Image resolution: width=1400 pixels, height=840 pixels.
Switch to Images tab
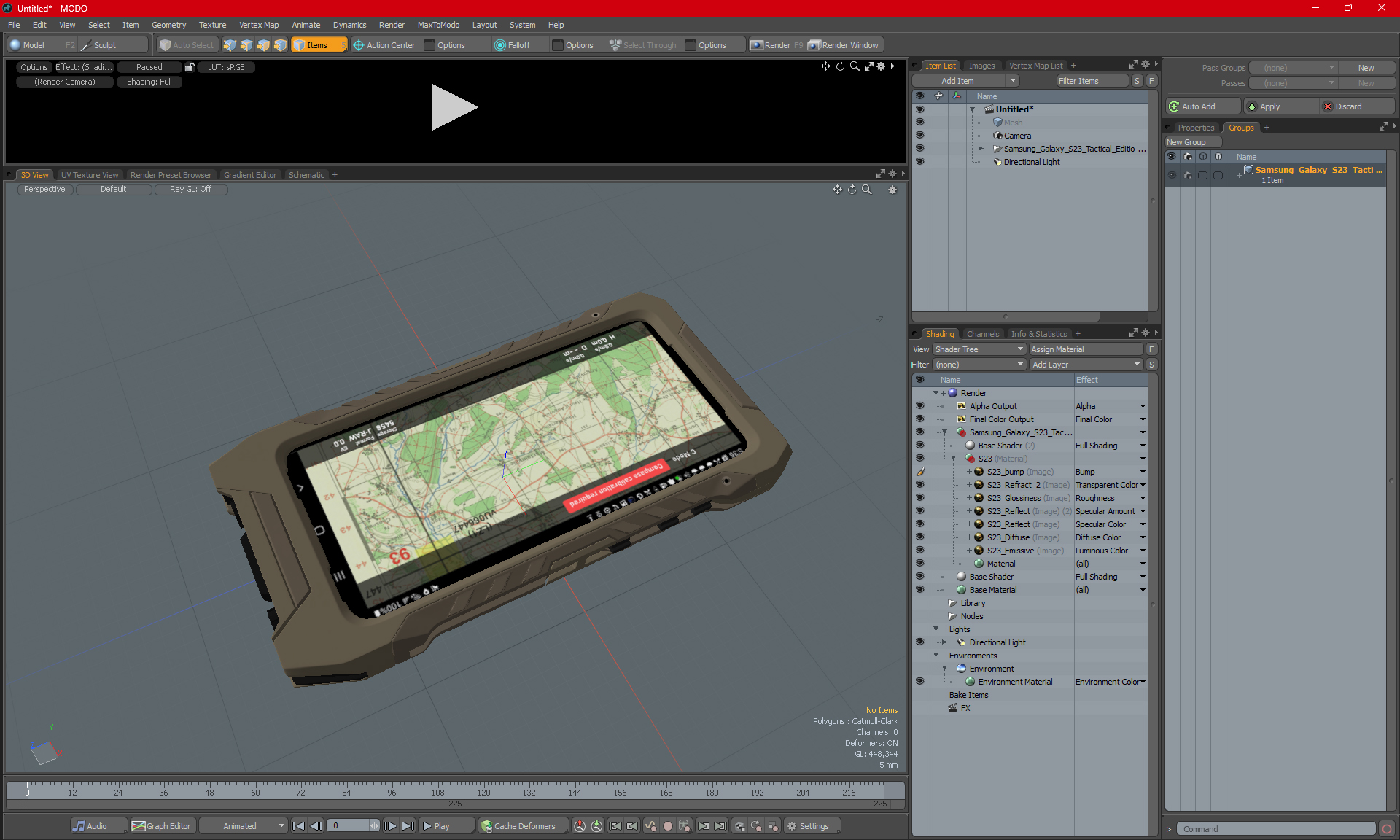click(x=981, y=66)
